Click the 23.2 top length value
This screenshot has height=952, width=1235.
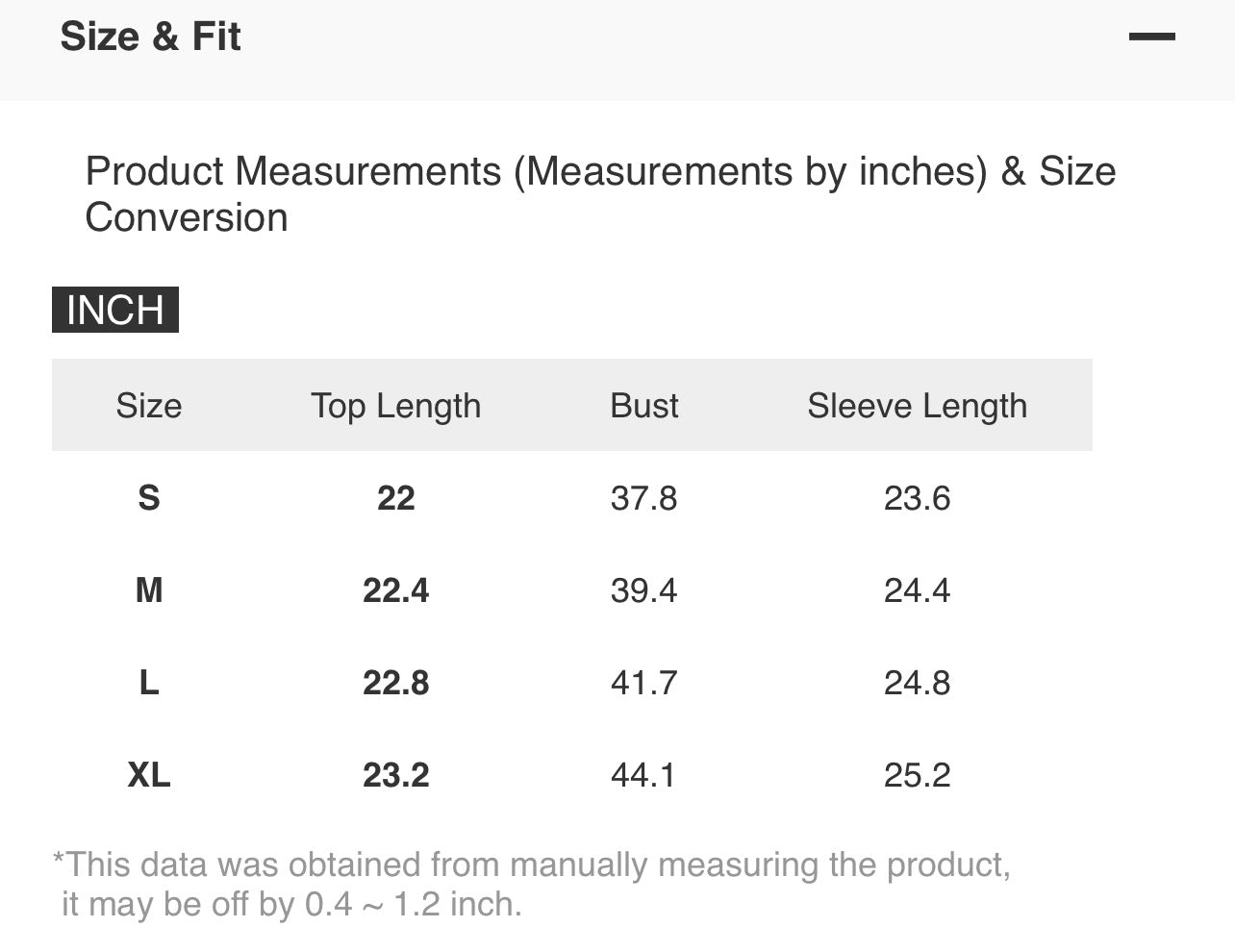[x=395, y=774]
